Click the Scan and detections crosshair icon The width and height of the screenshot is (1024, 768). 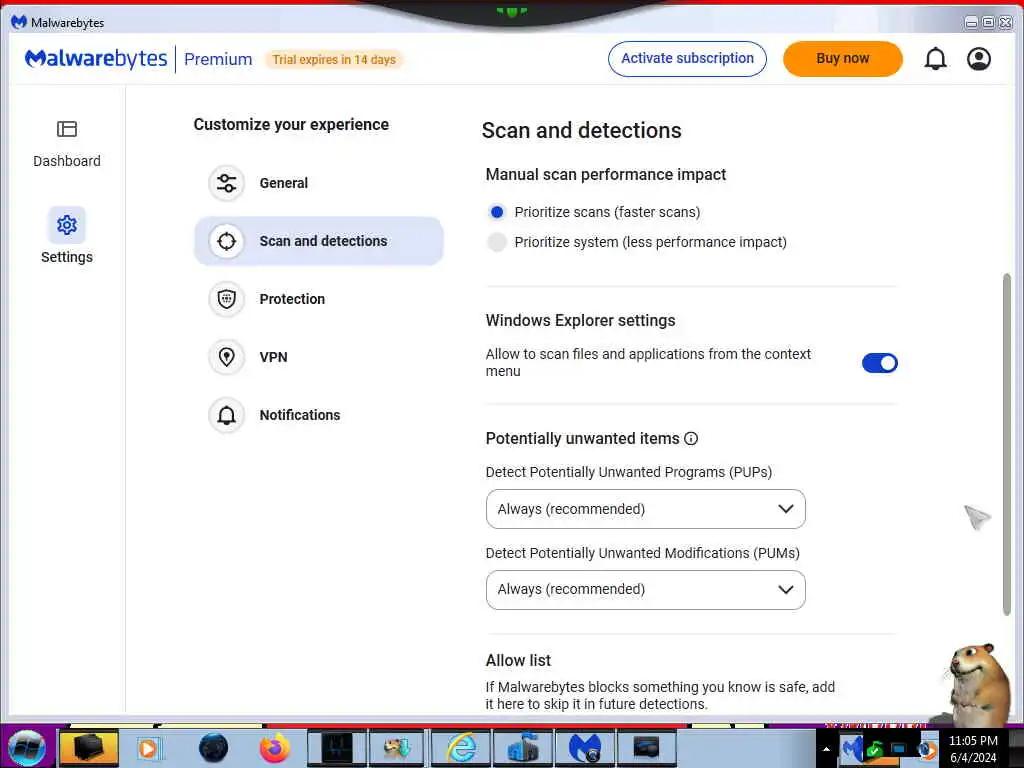pos(227,241)
